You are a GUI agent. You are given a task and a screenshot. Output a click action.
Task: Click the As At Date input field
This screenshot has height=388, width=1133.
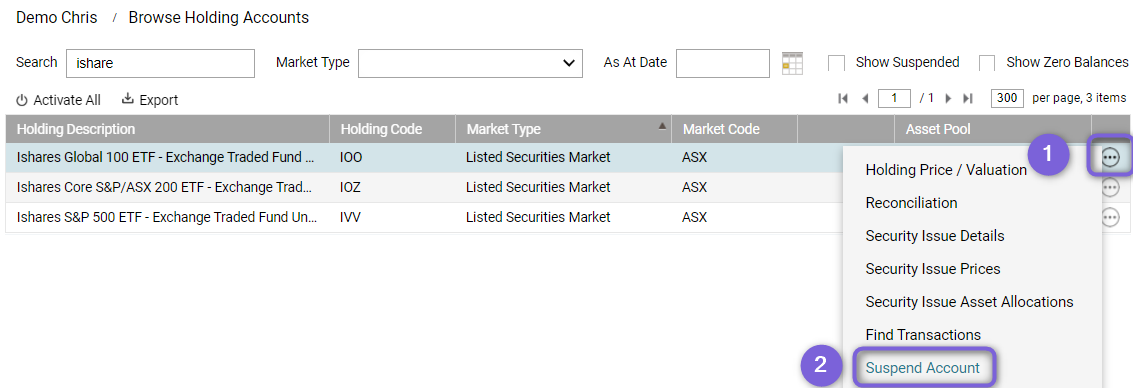(x=723, y=64)
